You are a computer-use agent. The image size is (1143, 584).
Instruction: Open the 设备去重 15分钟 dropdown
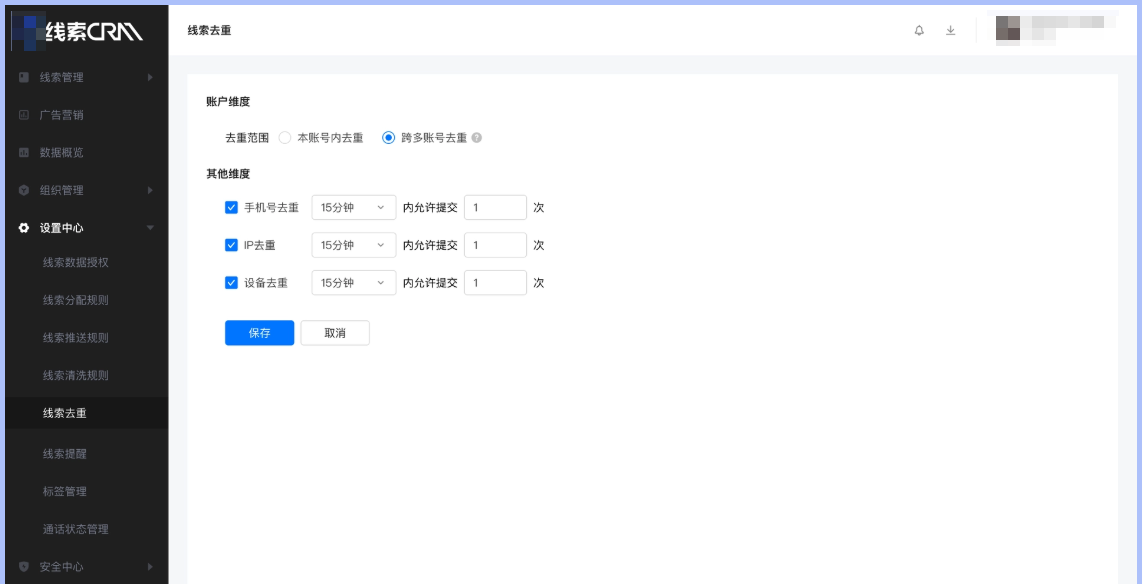pyautogui.click(x=353, y=282)
